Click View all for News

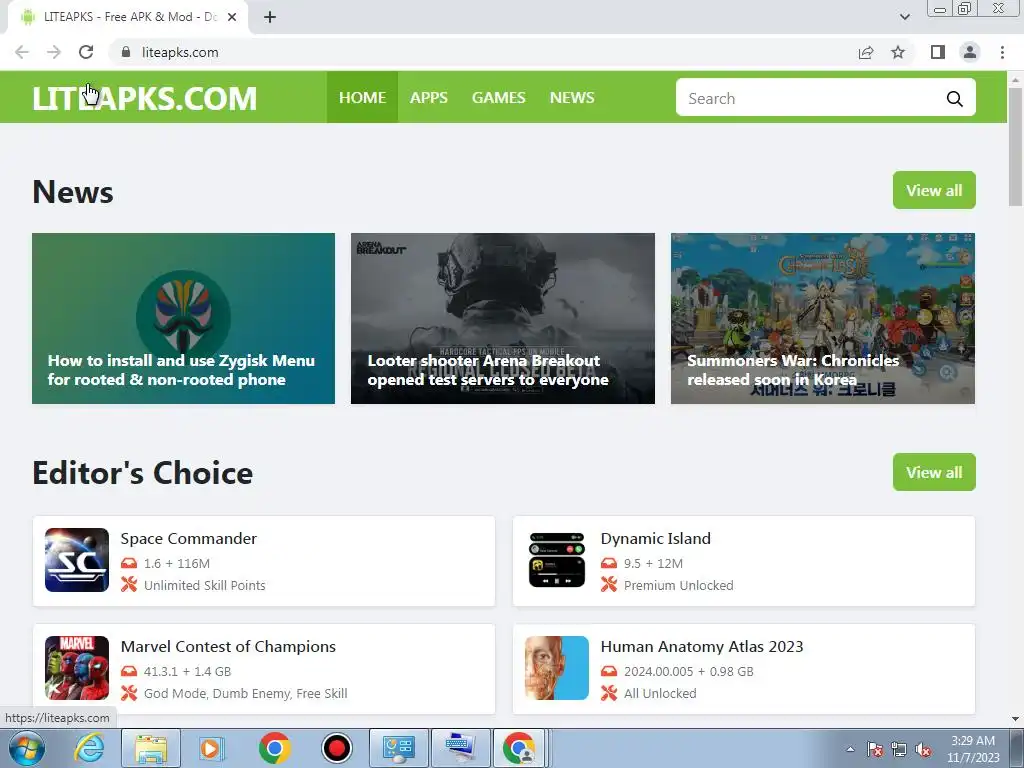pos(934,190)
